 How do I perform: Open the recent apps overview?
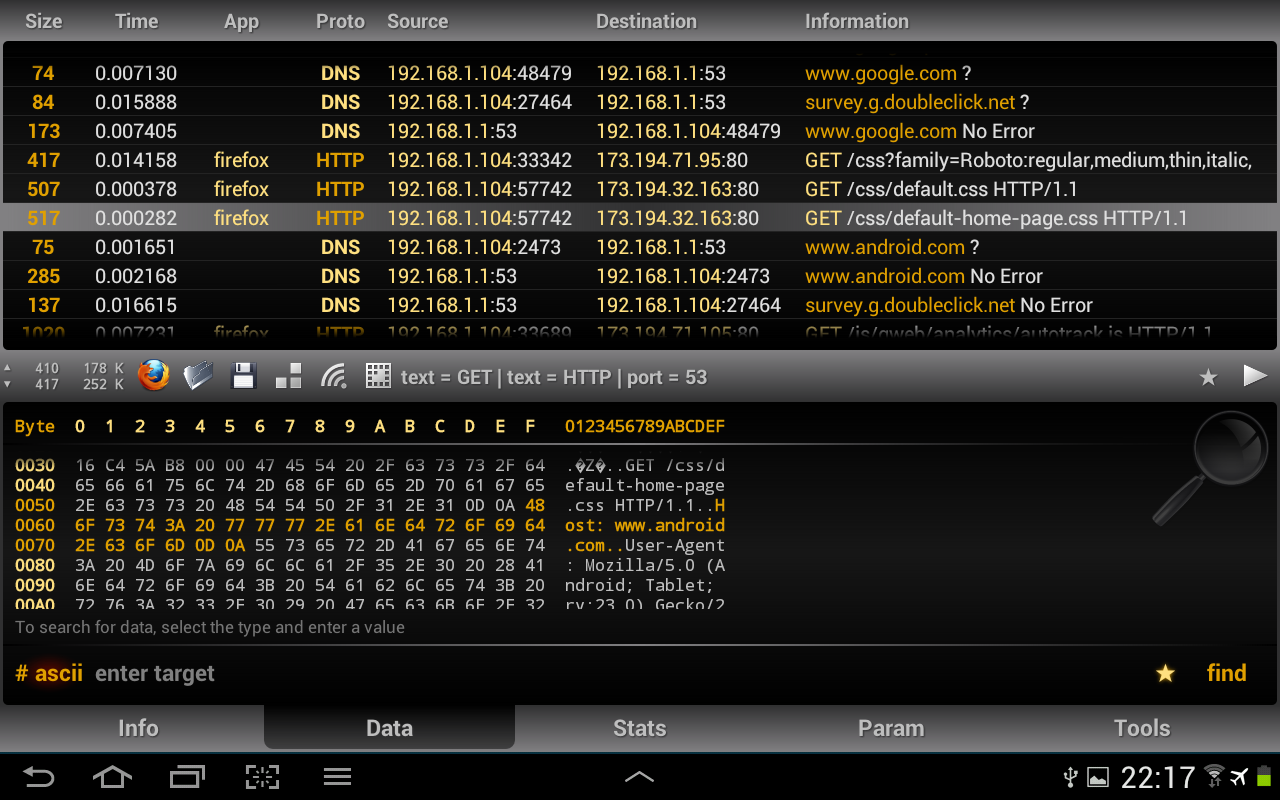pyautogui.click(x=187, y=777)
